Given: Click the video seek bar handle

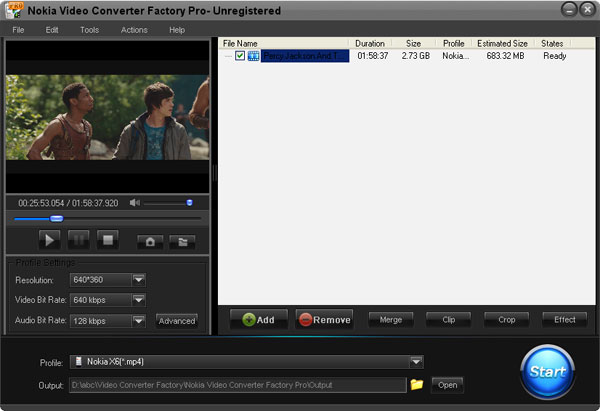Looking at the screenshot, I should pos(57,218).
